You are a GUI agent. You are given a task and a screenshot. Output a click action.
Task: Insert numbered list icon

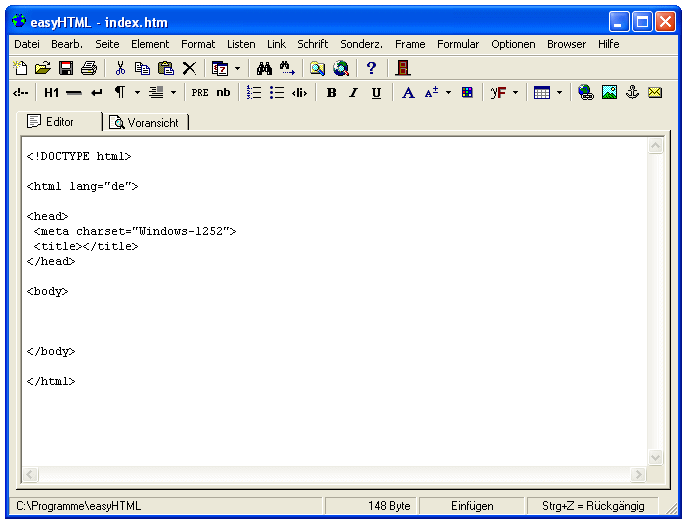click(254, 93)
